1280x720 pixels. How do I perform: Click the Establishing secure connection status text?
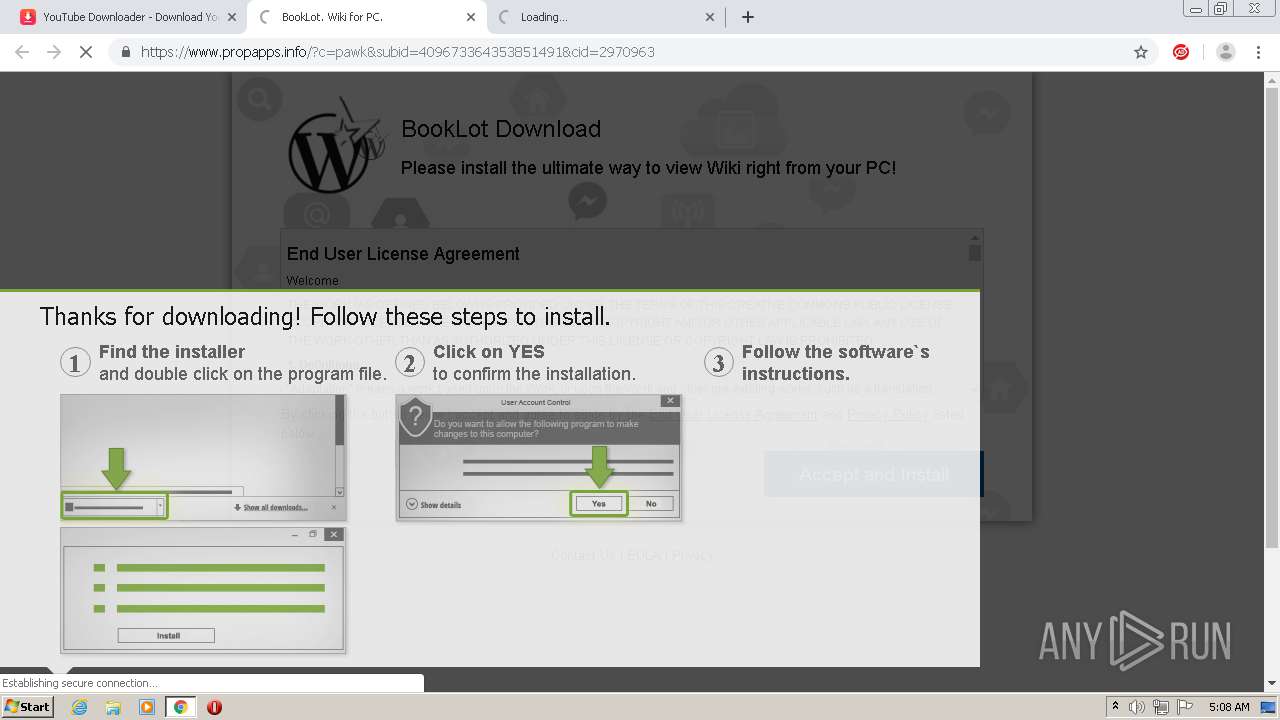coord(80,683)
